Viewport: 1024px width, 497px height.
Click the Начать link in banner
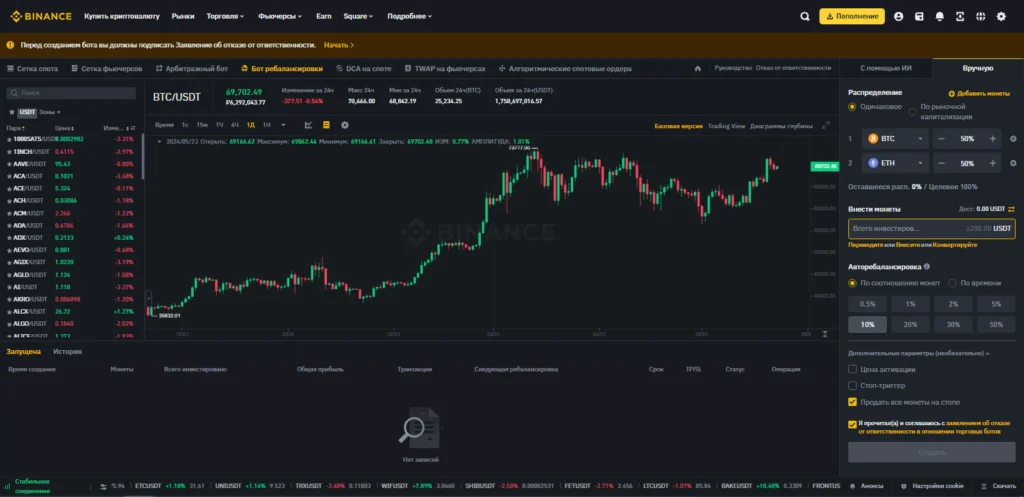338,45
